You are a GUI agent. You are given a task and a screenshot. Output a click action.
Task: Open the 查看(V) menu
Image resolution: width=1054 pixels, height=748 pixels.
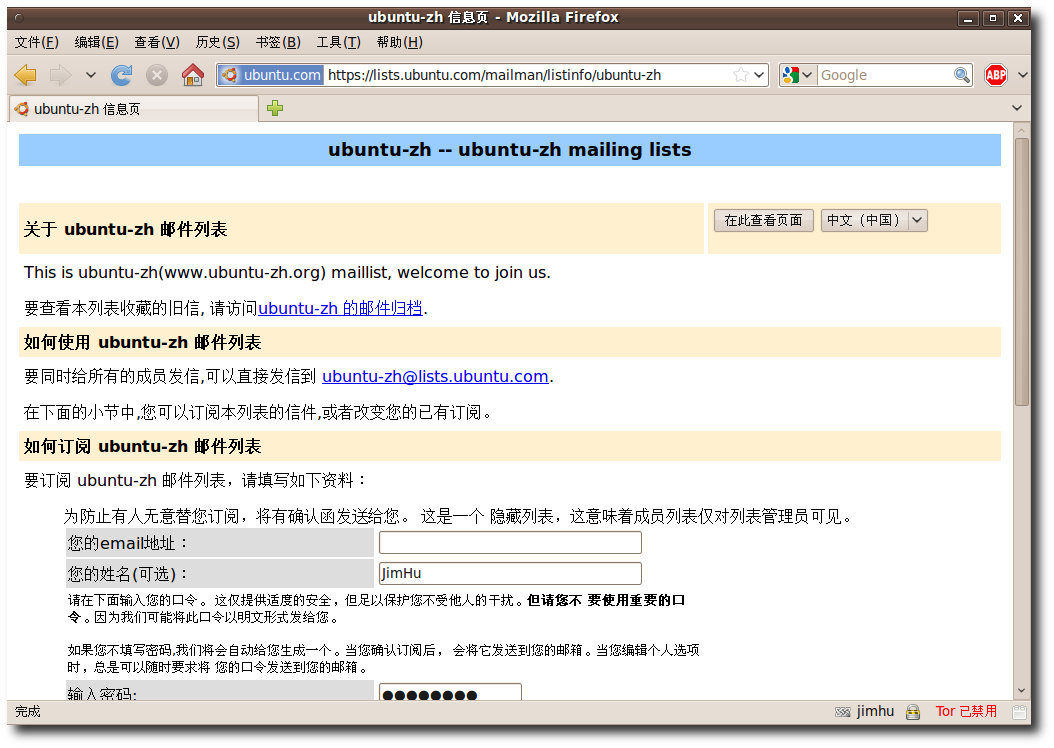pos(157,42)
